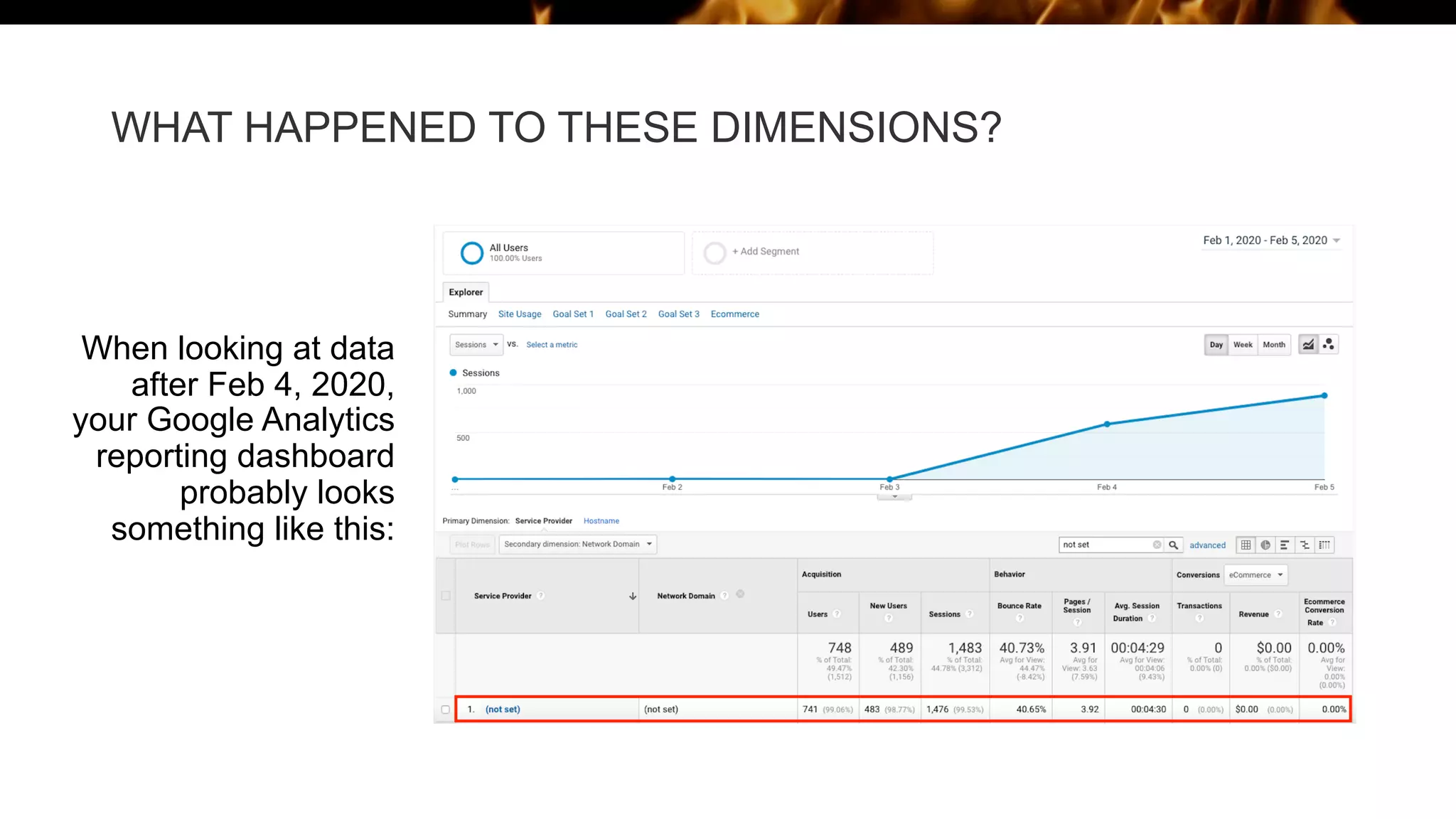Click the Feb 2 data point on chart
This screenshot has width=1456, height=819.
tap(673, 479)
